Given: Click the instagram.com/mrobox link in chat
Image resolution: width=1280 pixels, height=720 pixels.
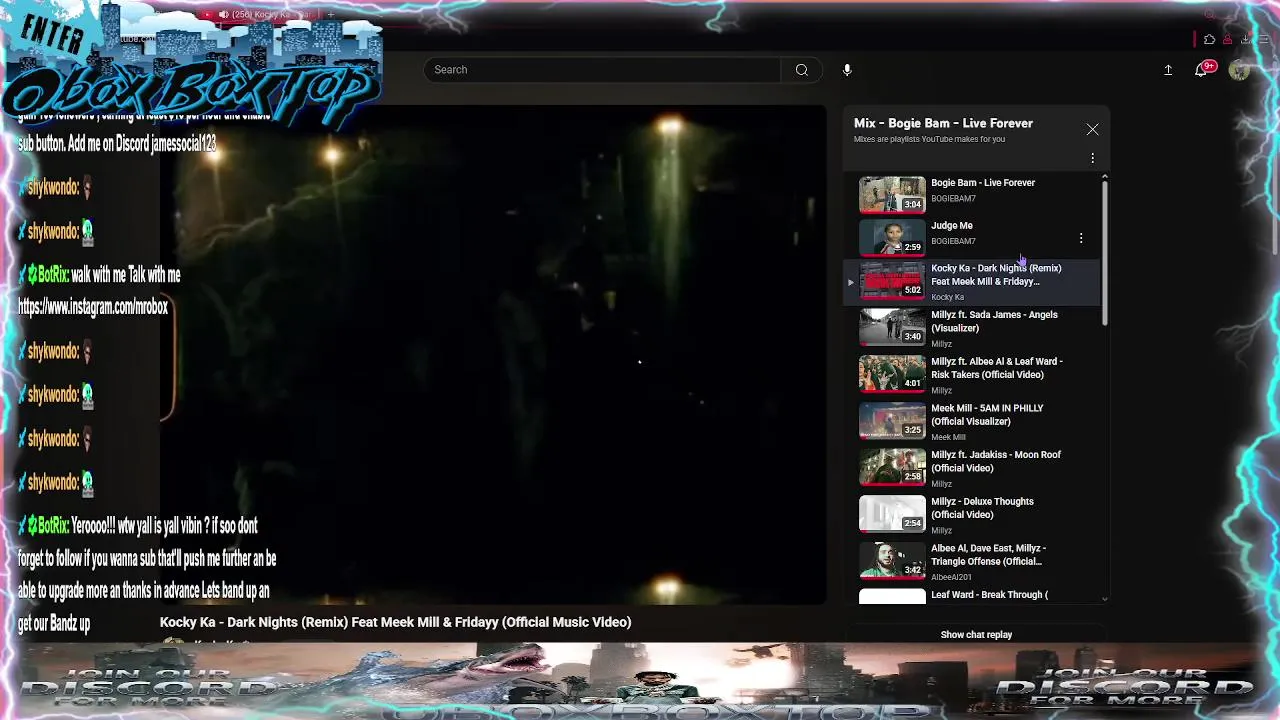Looking at the screenshot, I should click(x=93, y=308).
